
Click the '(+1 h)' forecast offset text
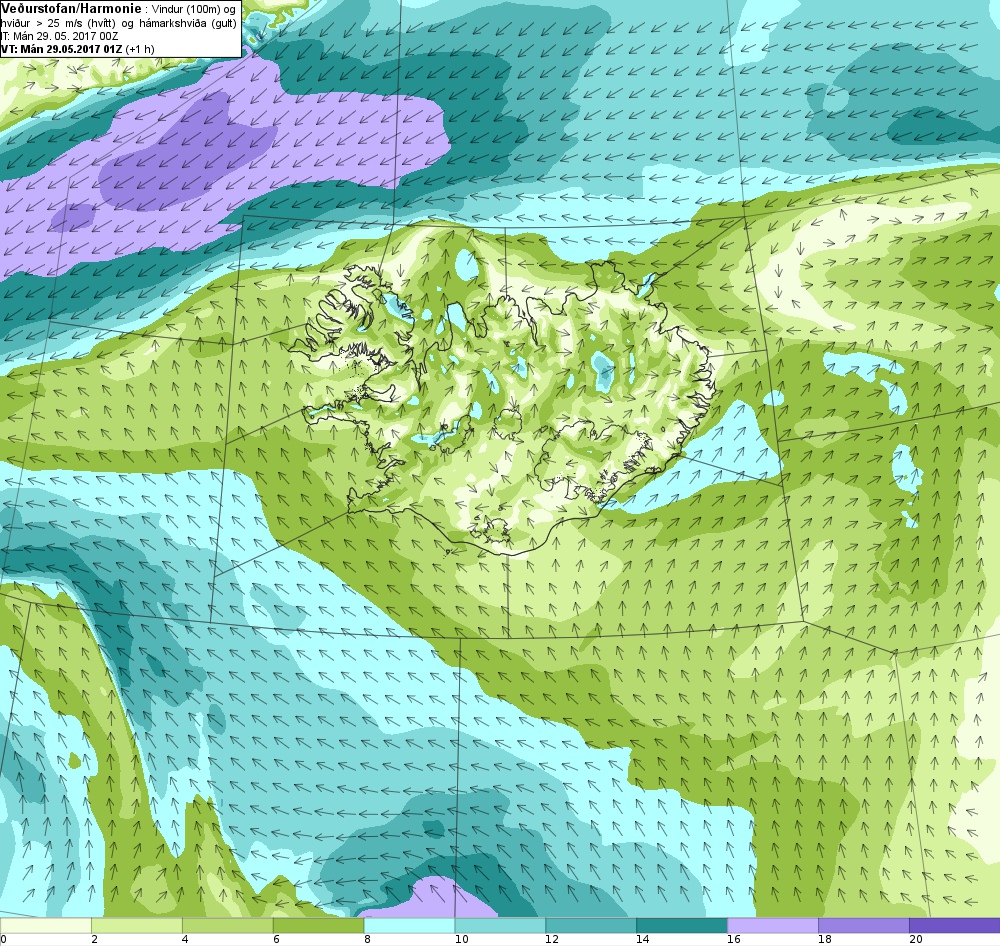tap(140, 49)
